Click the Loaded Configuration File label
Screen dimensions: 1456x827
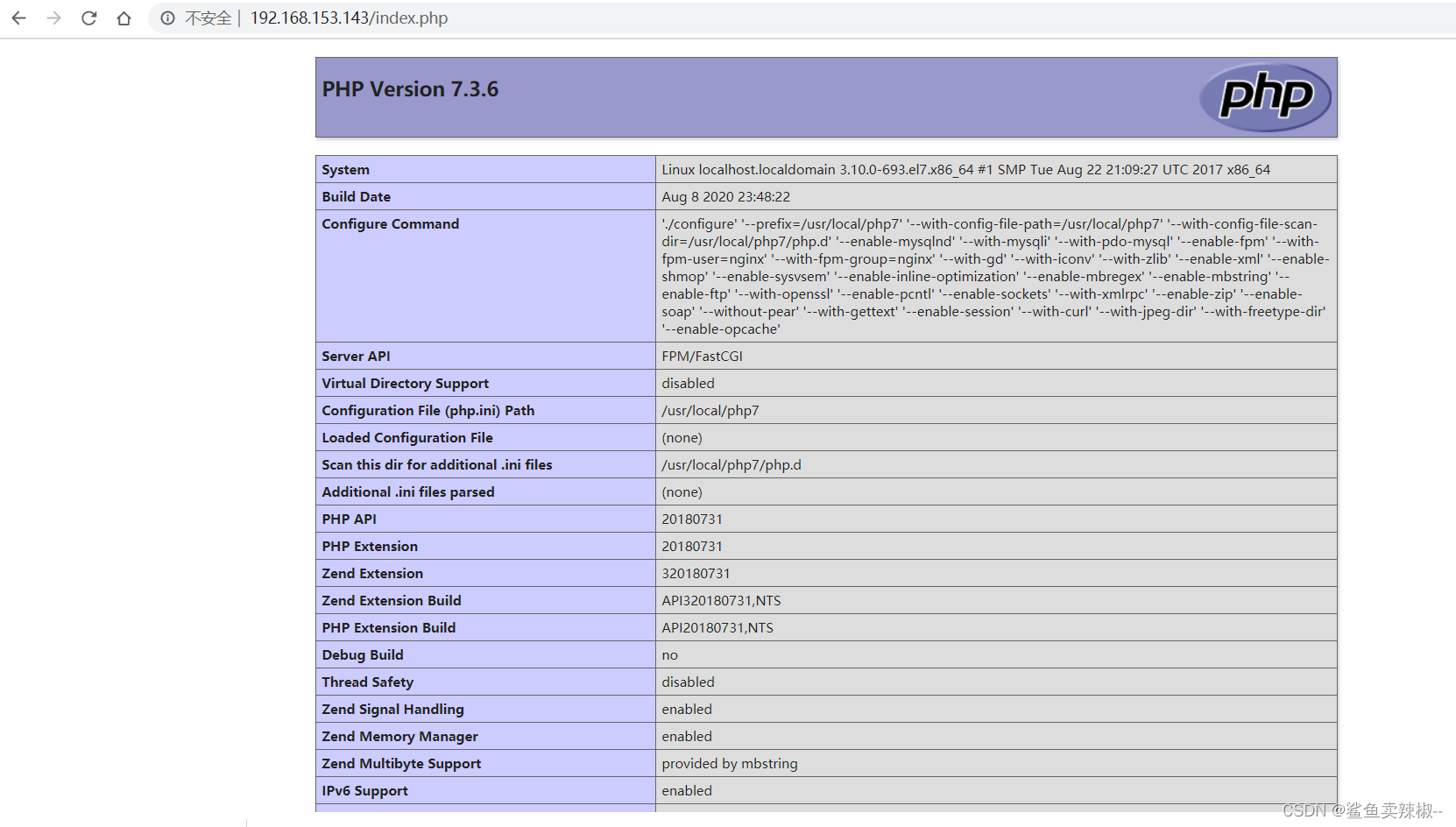click(406, 437)
